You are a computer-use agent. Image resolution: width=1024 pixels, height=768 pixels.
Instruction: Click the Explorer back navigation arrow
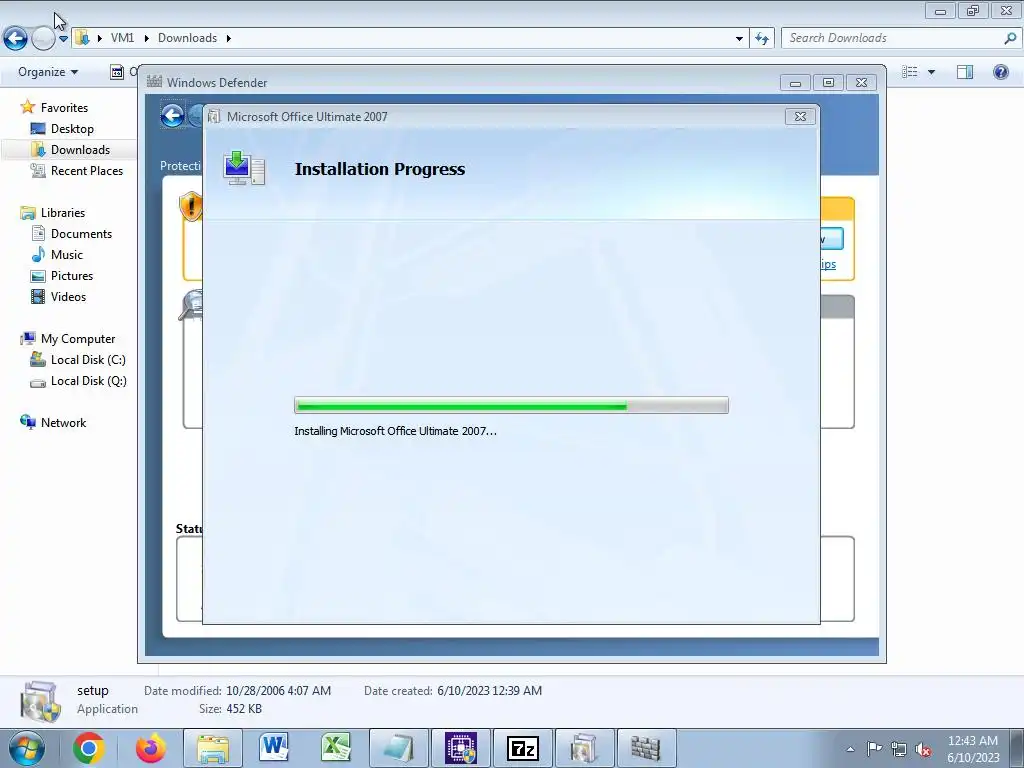pos(16,39)
